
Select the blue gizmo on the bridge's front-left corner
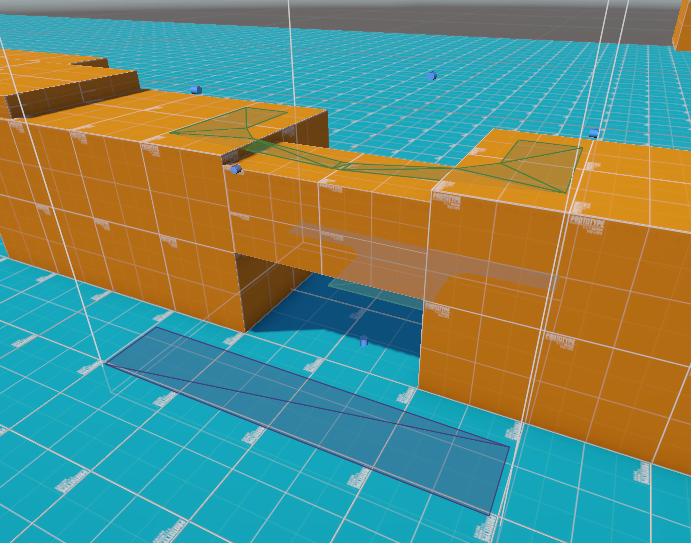236,170
